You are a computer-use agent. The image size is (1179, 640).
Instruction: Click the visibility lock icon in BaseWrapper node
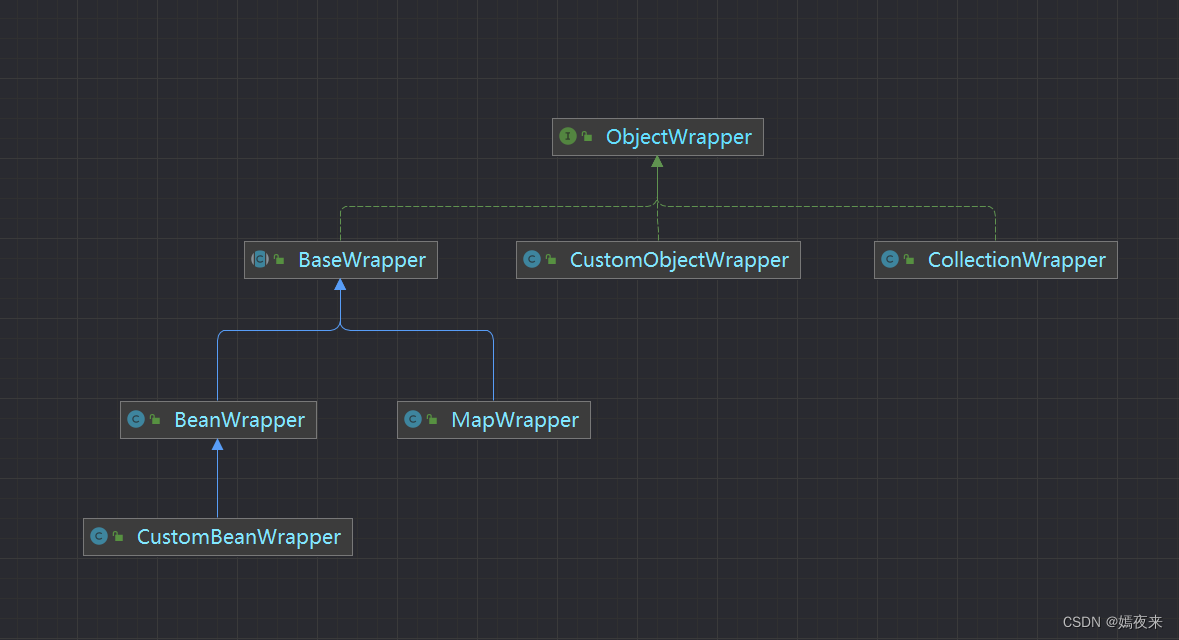pyautogui.click(x=279, y=259)
